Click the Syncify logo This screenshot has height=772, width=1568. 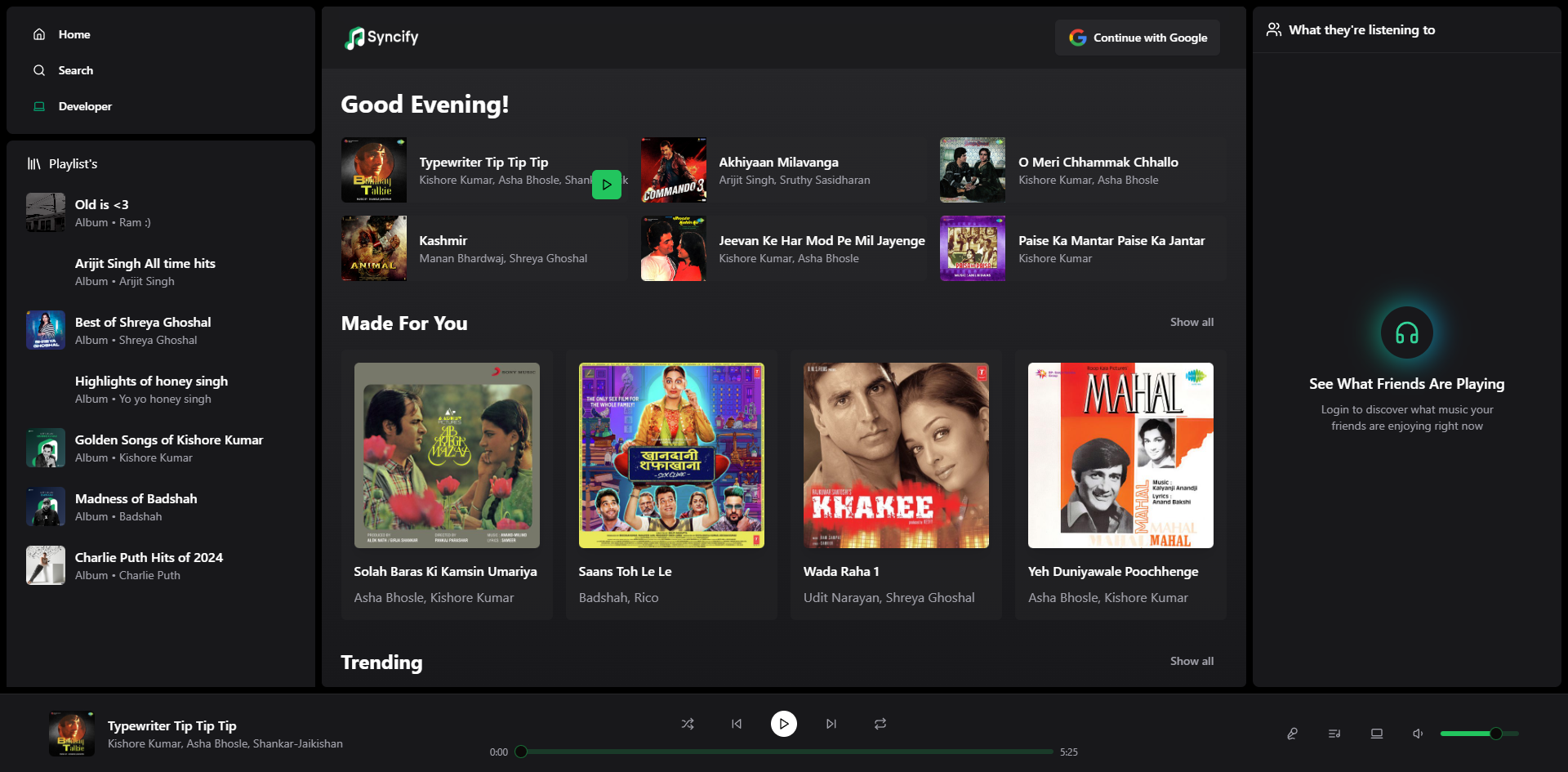381,38
